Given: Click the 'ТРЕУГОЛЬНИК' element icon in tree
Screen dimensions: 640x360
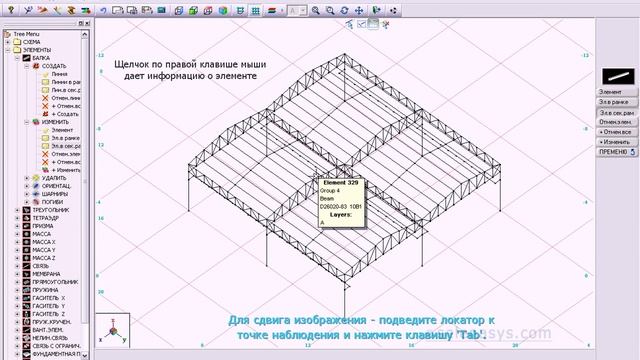Looking at the screenshot, I should tap(27, 210).
